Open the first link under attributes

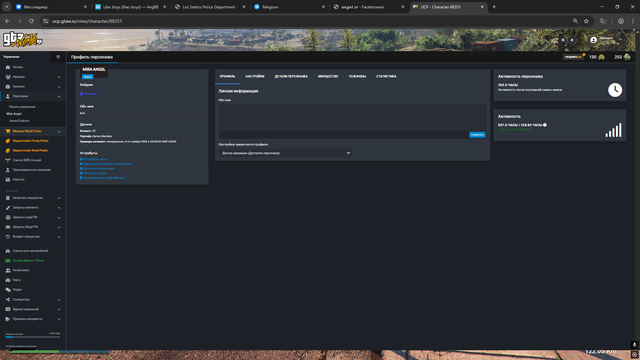[95, 159]
